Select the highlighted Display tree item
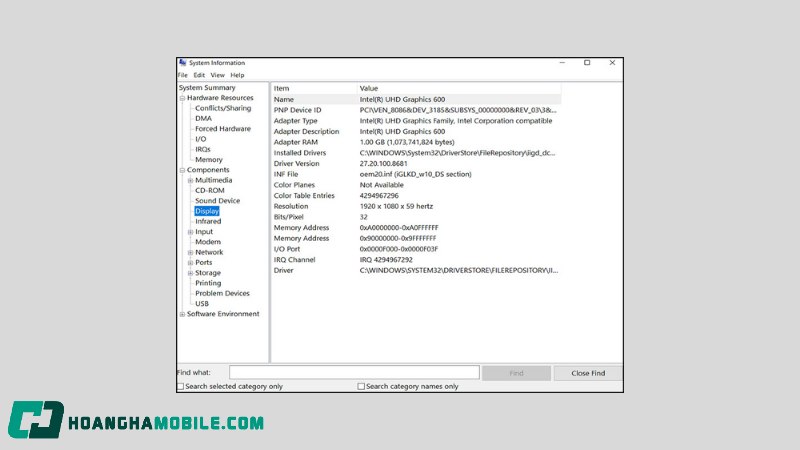 click(x=207, y=211)
